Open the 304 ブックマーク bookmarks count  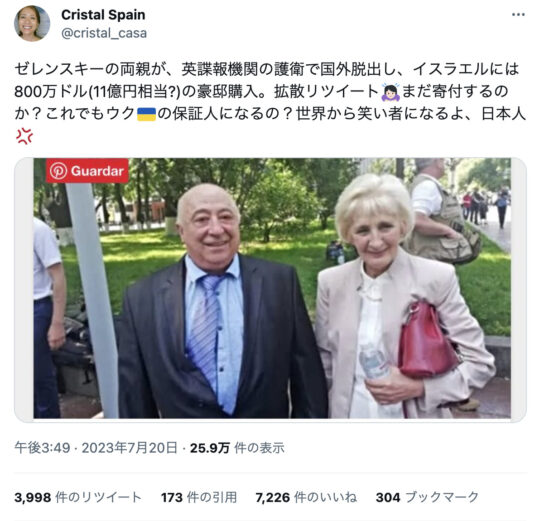coord(427,497)
